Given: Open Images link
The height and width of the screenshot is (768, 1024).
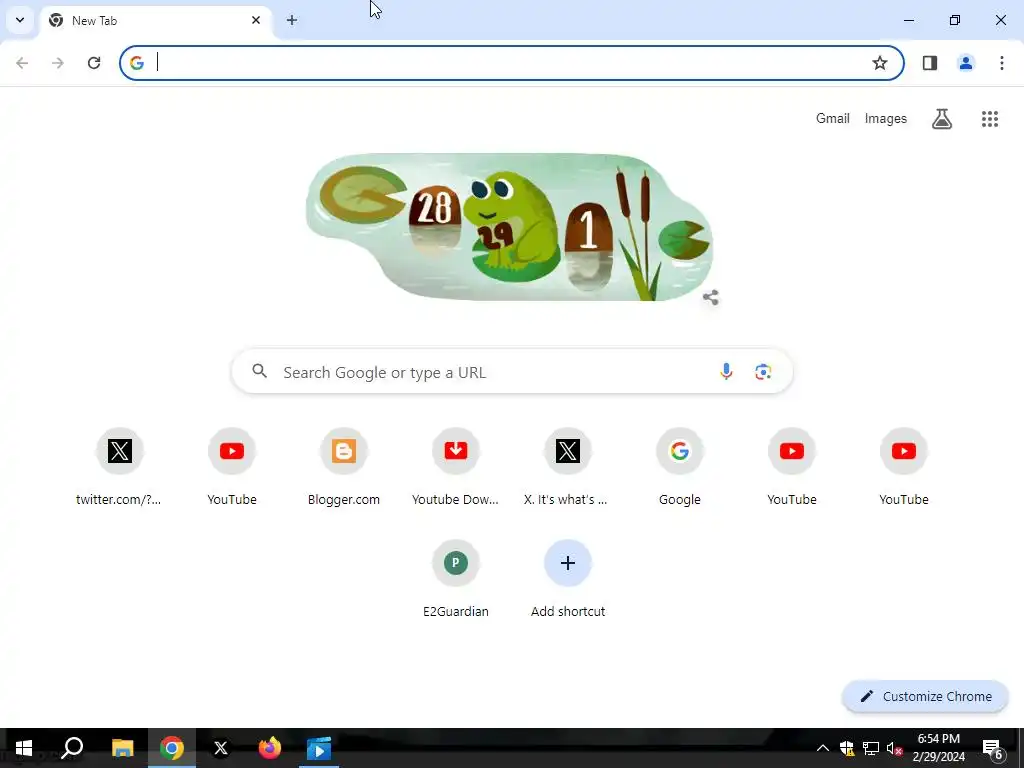Looking at the screenshot, I should tap(886, 118).
